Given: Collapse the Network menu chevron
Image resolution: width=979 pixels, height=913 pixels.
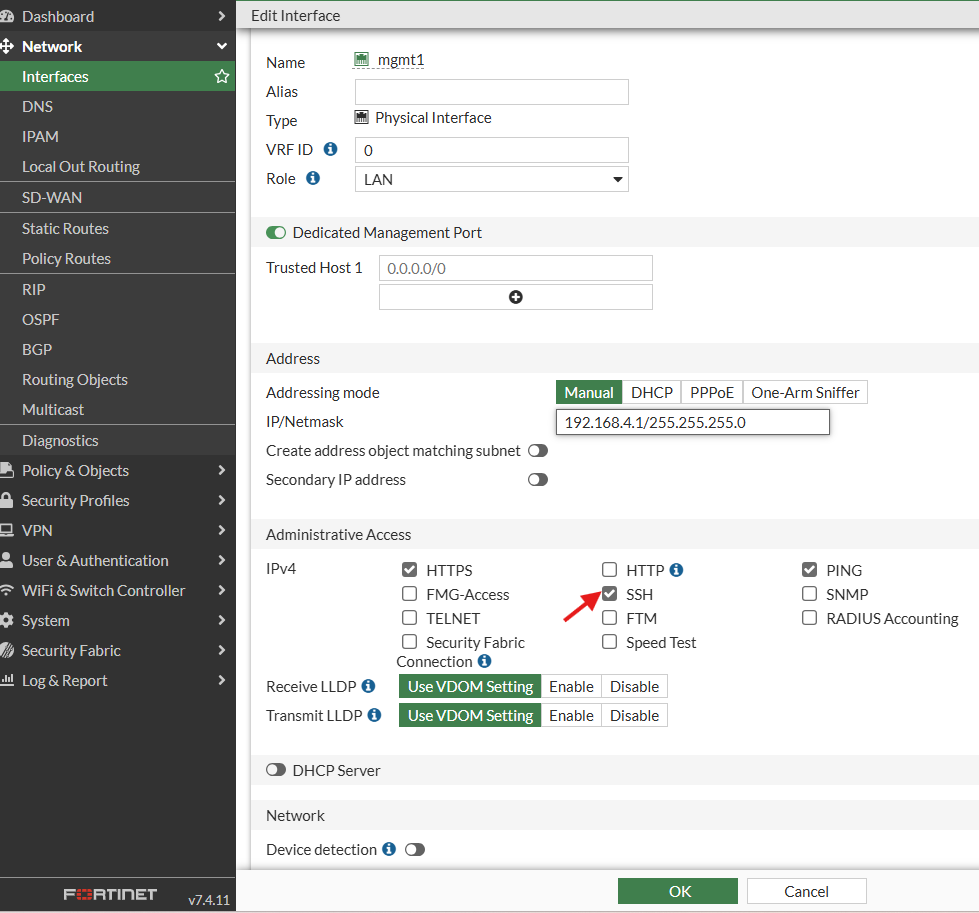Looking at the screenshot, I should (222, 46).
